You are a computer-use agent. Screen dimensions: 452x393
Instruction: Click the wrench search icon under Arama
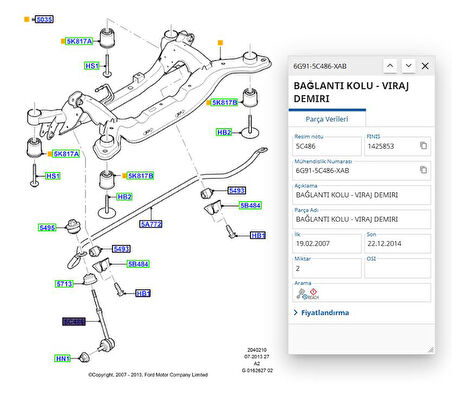[300, 293]
